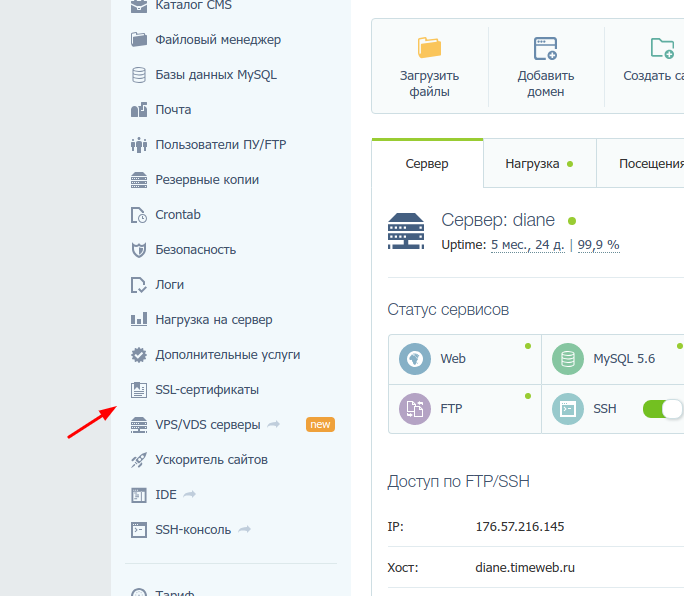Viewport: 684px width, 596px height.
Task: Click the green folder create-site icon
Action: tap(662, 48)
